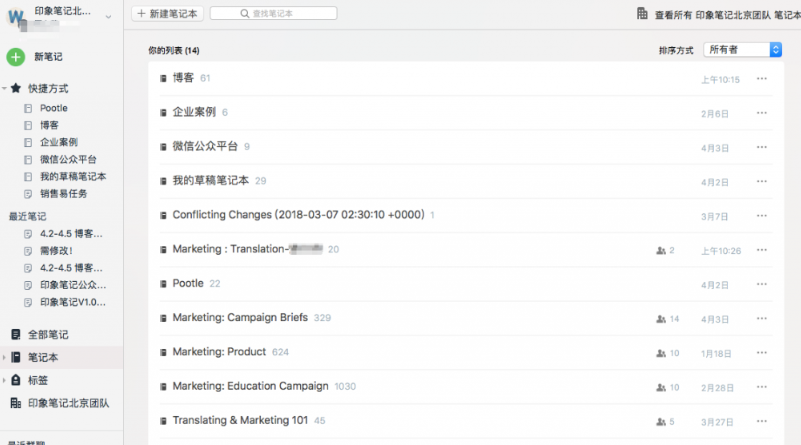Open 博客 shortcut in the sidebar
Viewport: 801px width, 445px height.
click(x=49, y=125)
